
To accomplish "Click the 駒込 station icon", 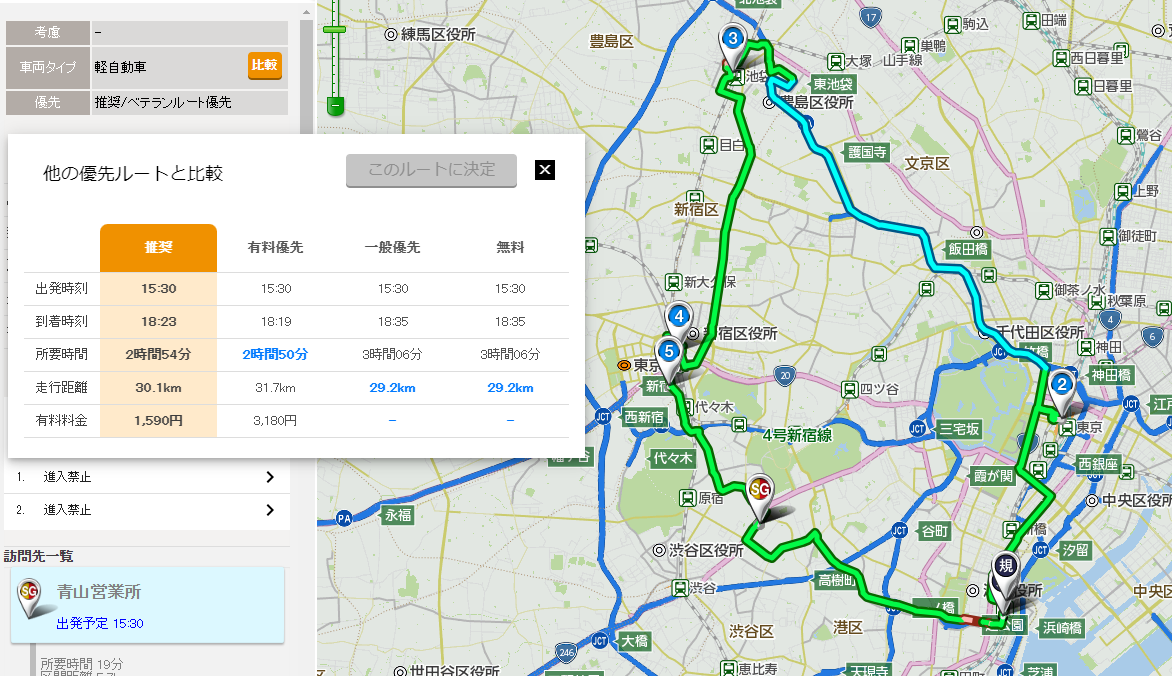I will [952, 25].
